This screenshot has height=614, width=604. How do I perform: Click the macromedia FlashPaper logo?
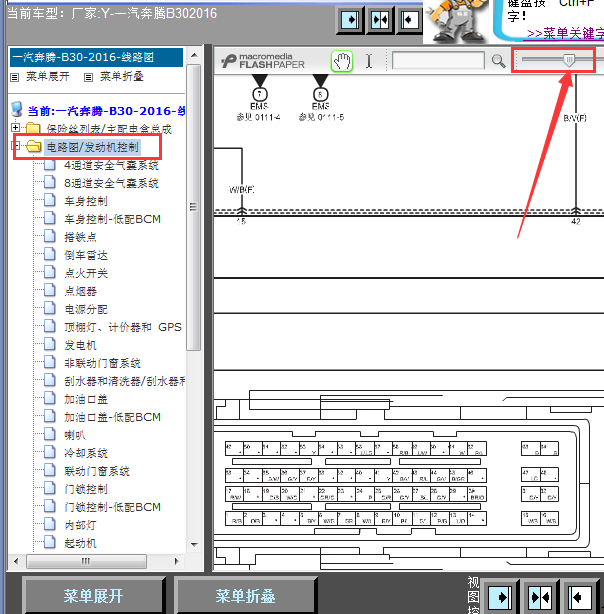tap(263, 61)
